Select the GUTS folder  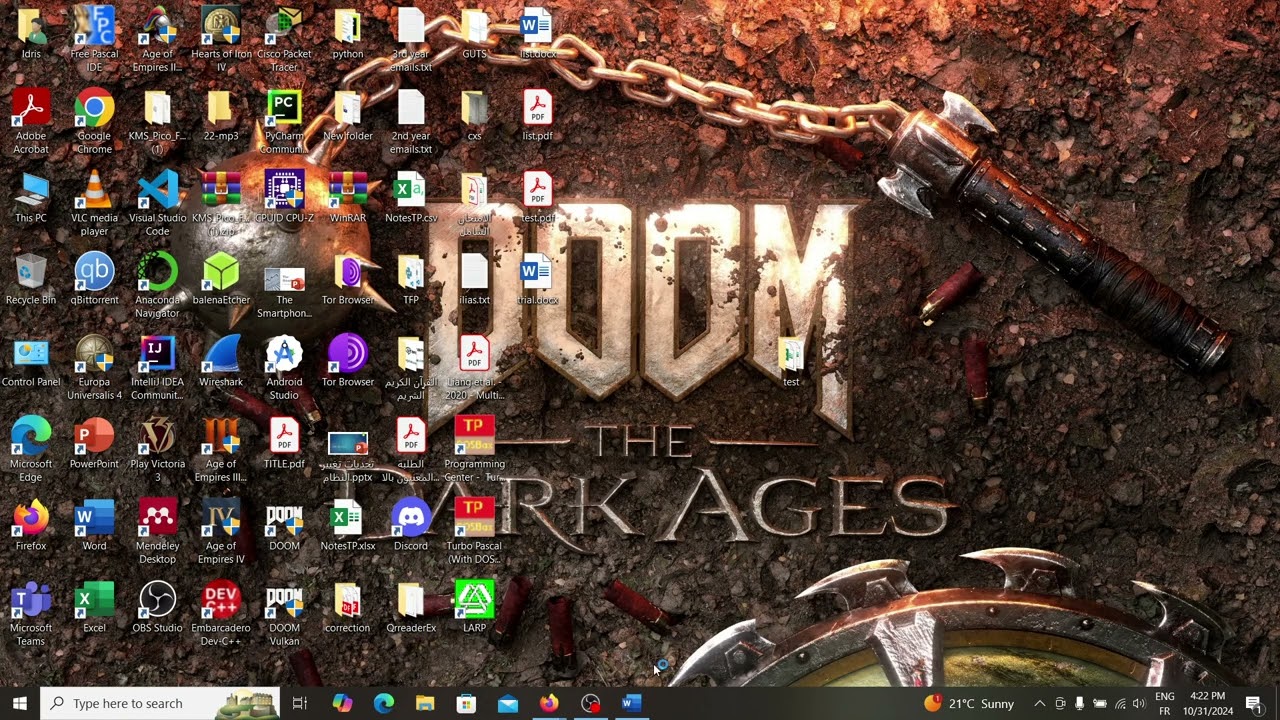(474, 33)
